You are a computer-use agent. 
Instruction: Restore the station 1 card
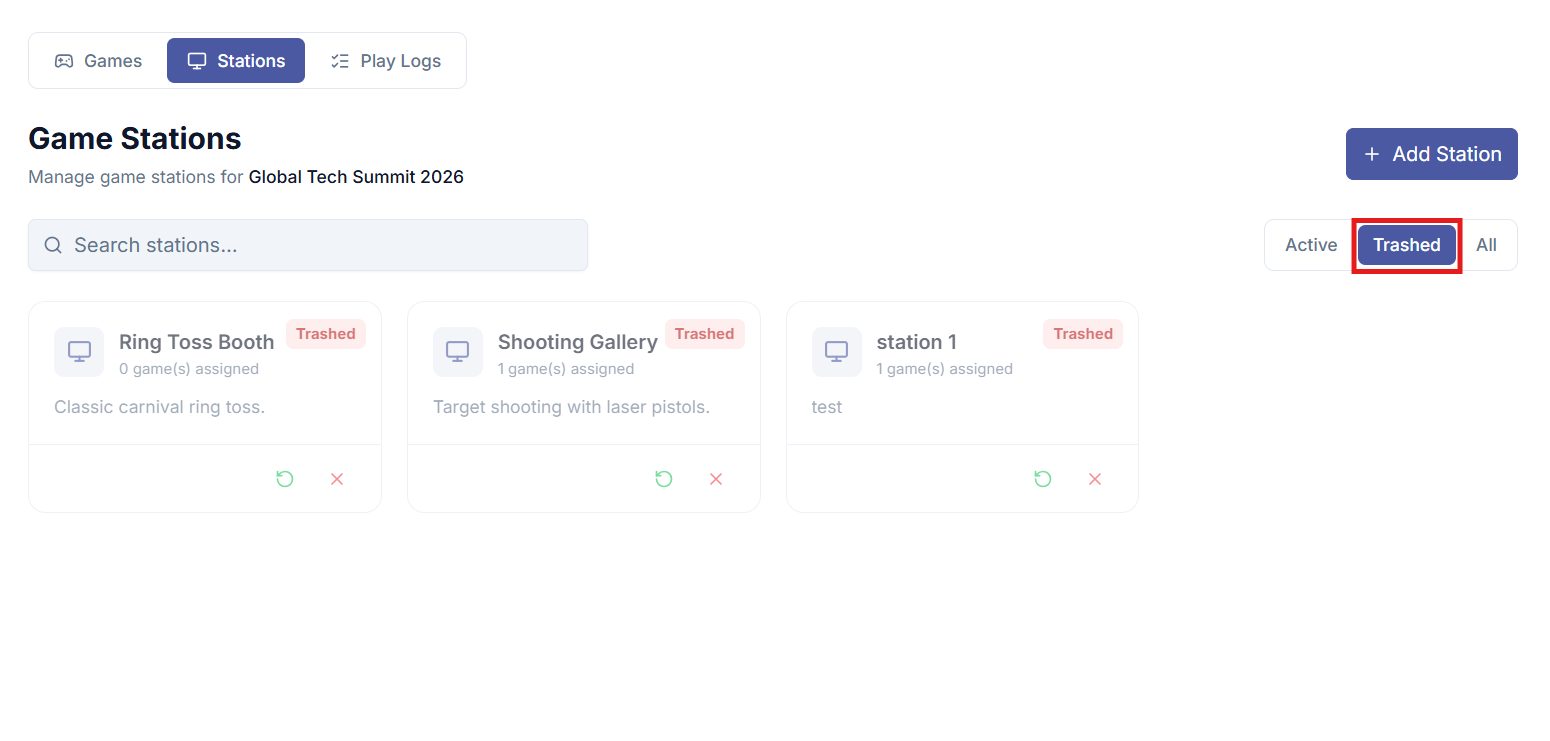[1043, 479]
